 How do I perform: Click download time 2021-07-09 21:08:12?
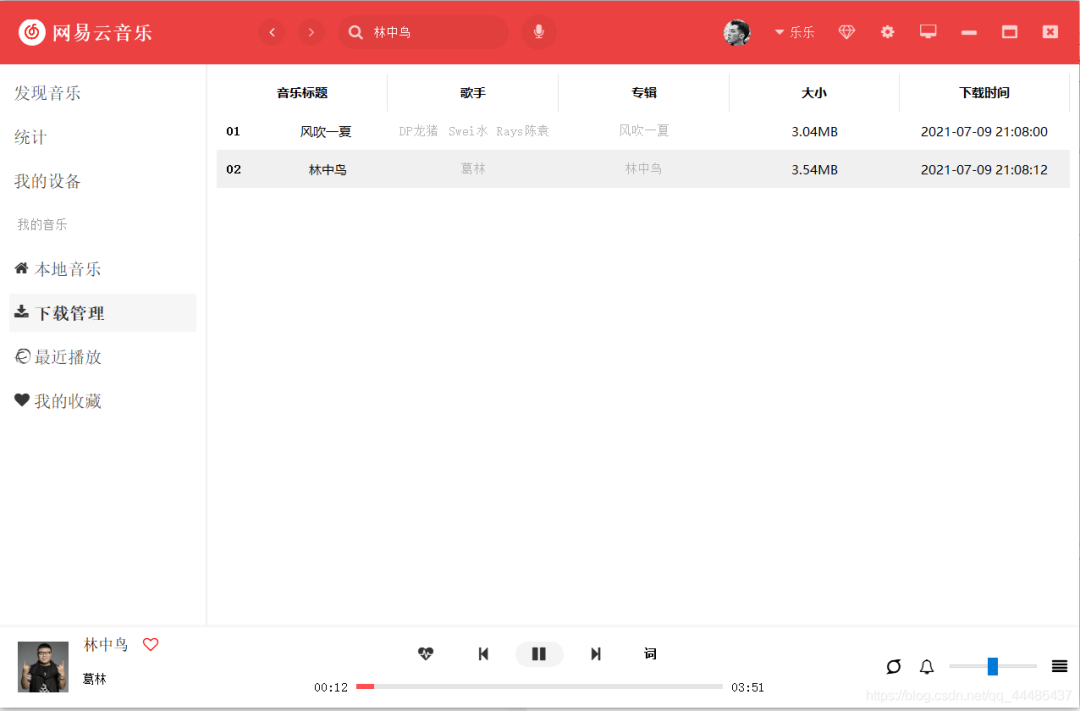coord(984,169)
